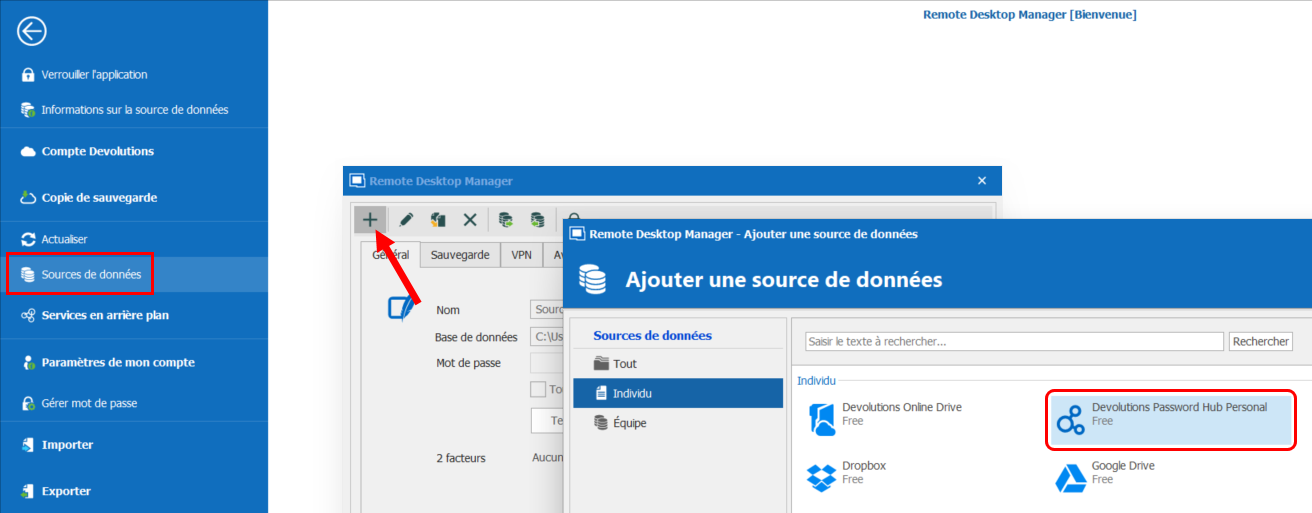The image size is (1312, 513).
Task: Open Sources de données menu item
Action: pyautogui.click(x=91, y=274)
